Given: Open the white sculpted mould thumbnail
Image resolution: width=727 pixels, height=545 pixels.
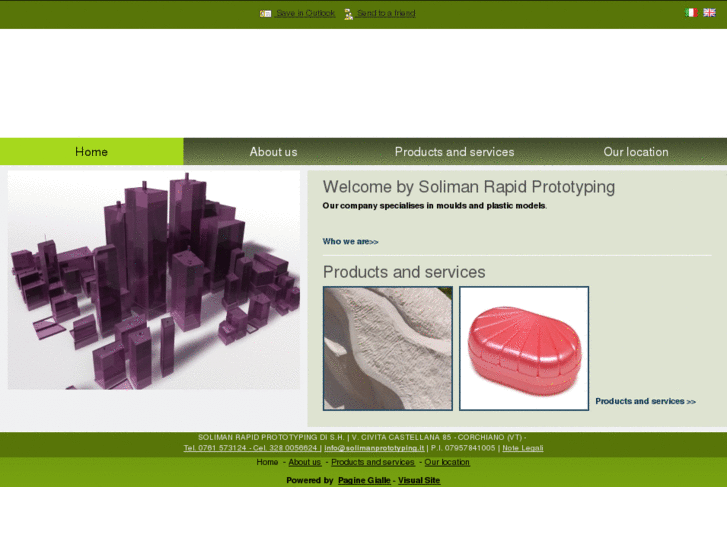Looking at the screenshot, I should 388,348.
